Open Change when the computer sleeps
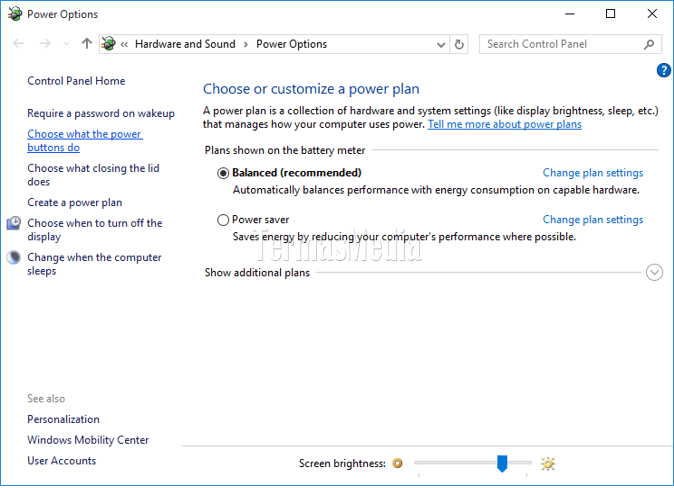The width and height of the screenshot is (674, 488). (x=94, y=264)
